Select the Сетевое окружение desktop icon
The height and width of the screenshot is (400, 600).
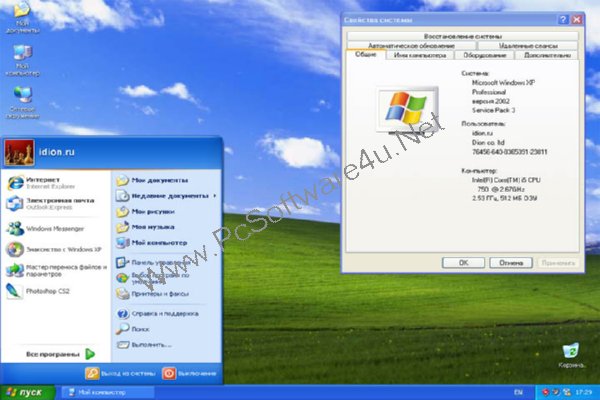tap(22, 103)
